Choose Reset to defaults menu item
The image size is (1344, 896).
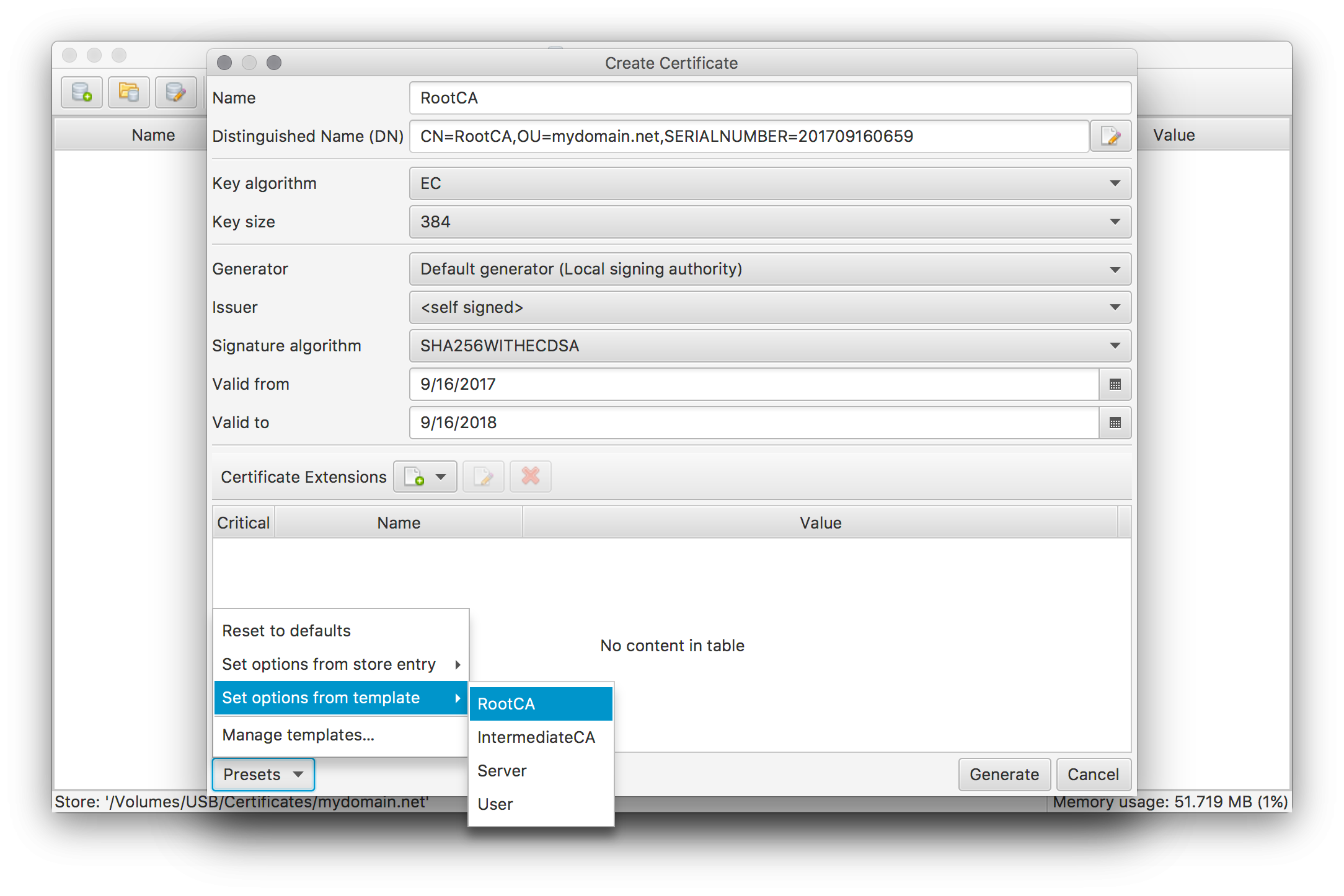pos(341,631)
